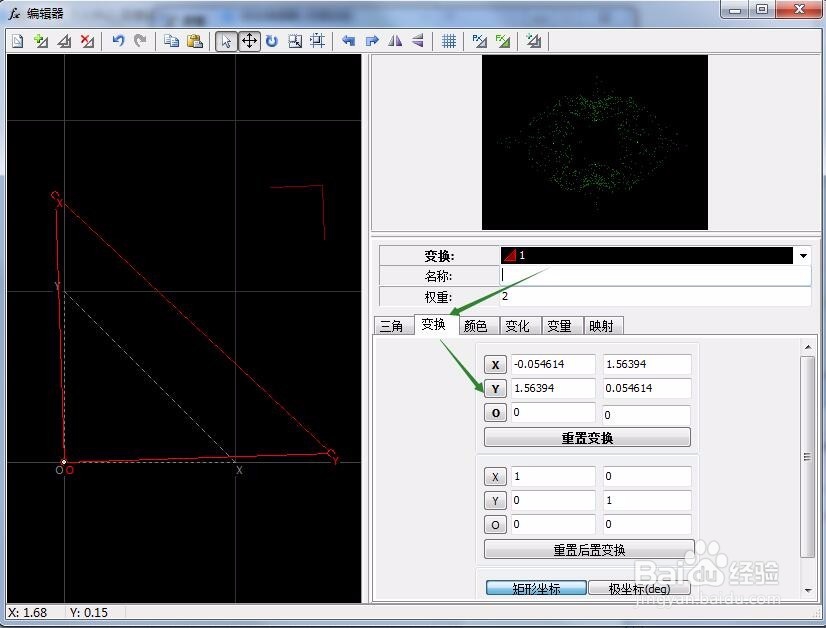Flip the triangle vertically
Image resolution: width=826 pixels, height=628 pixels.
(x=417, y=41)
